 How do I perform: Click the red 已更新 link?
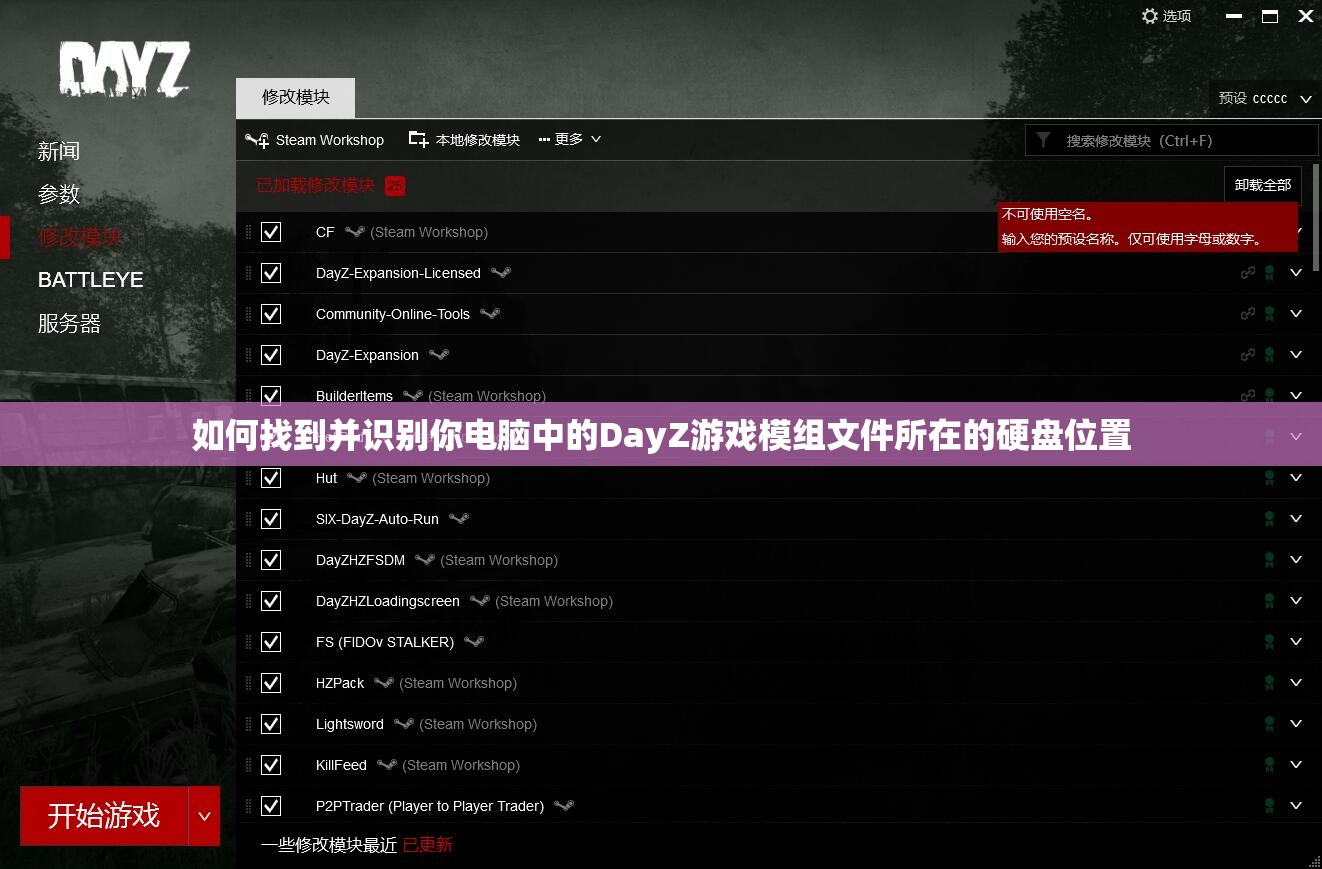[428, 845]
